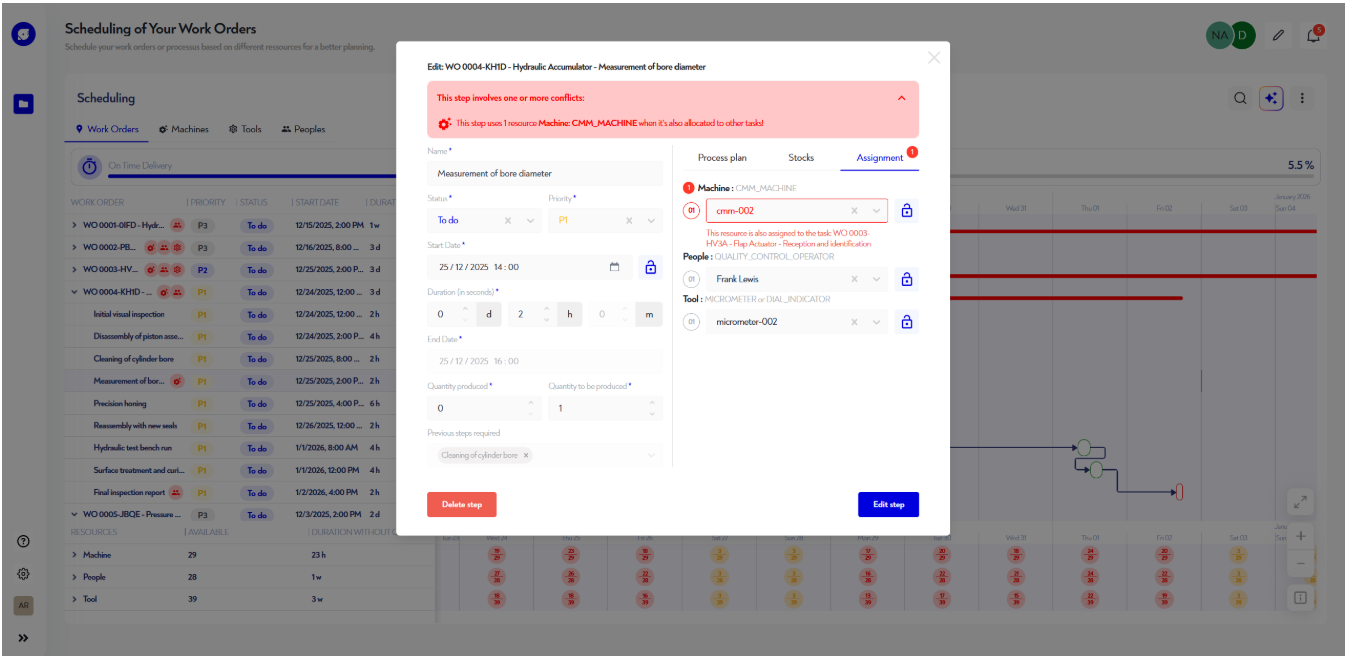Toggle the lock beside the Start Date field
This screenshot has width=1348, height=658.
click(x=651, y=267)
